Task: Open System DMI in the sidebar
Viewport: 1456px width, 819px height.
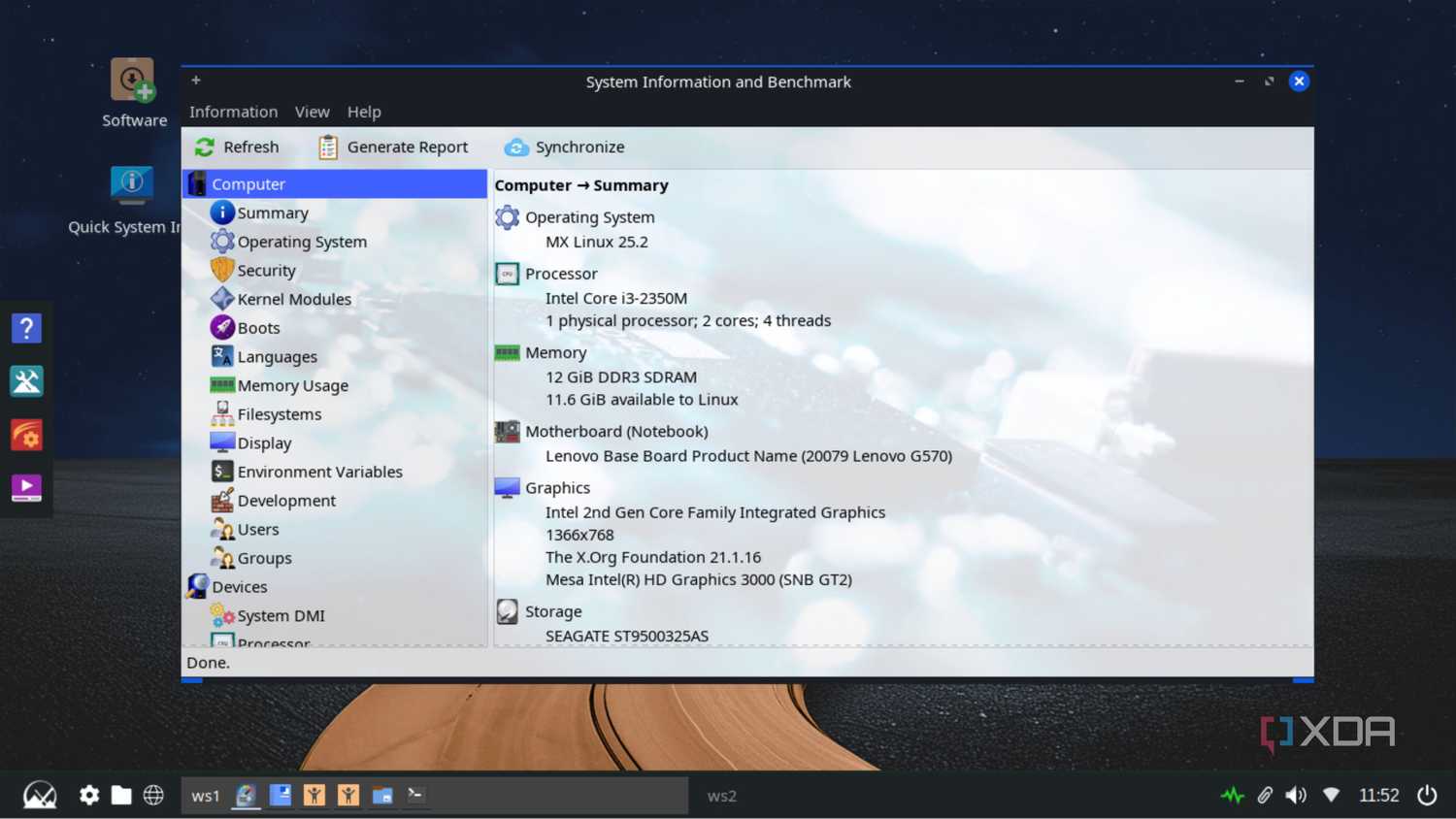Action: coord(281,616)
